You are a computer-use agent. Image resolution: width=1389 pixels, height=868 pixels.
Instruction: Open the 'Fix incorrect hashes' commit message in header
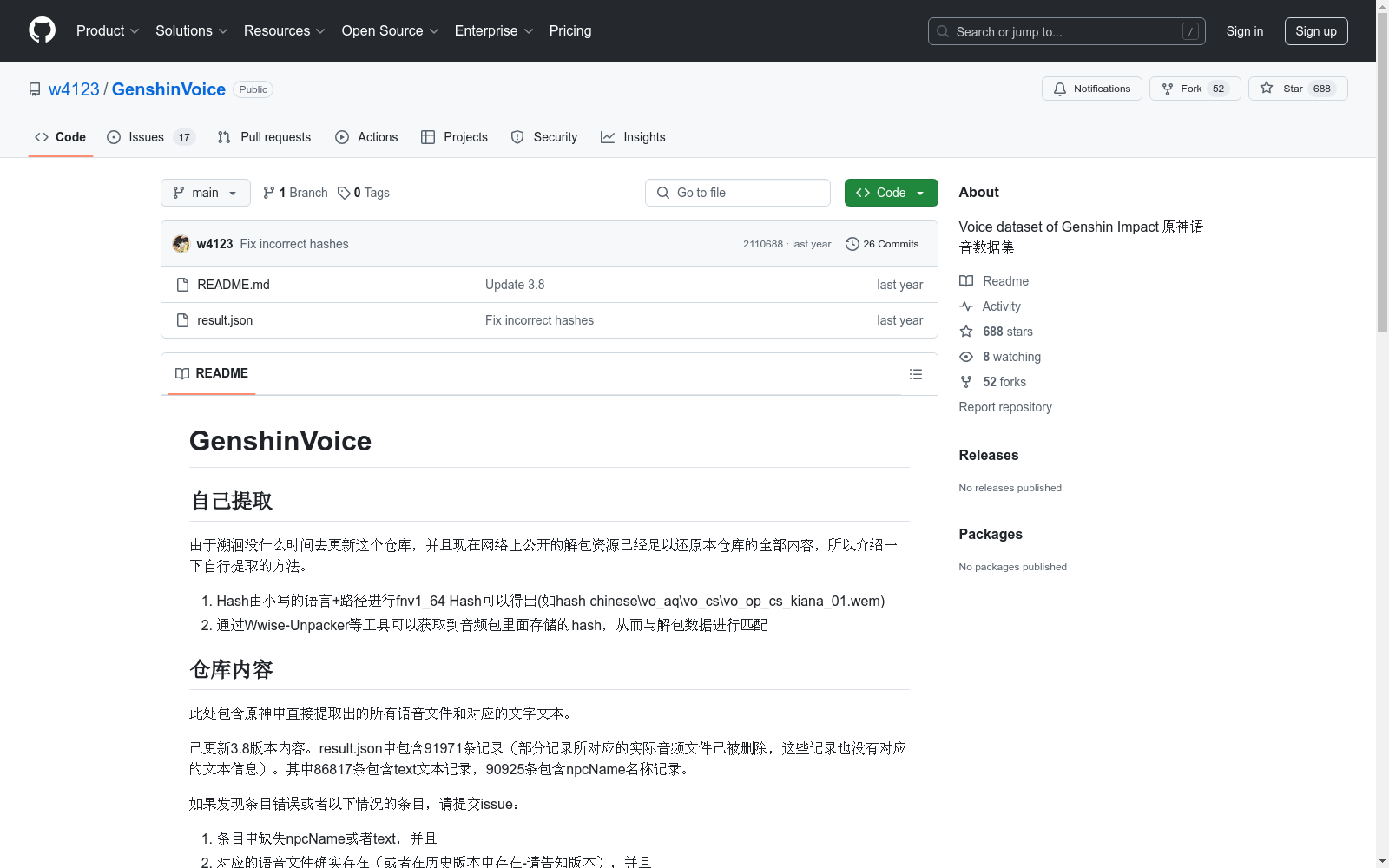[x=294, y=244]
